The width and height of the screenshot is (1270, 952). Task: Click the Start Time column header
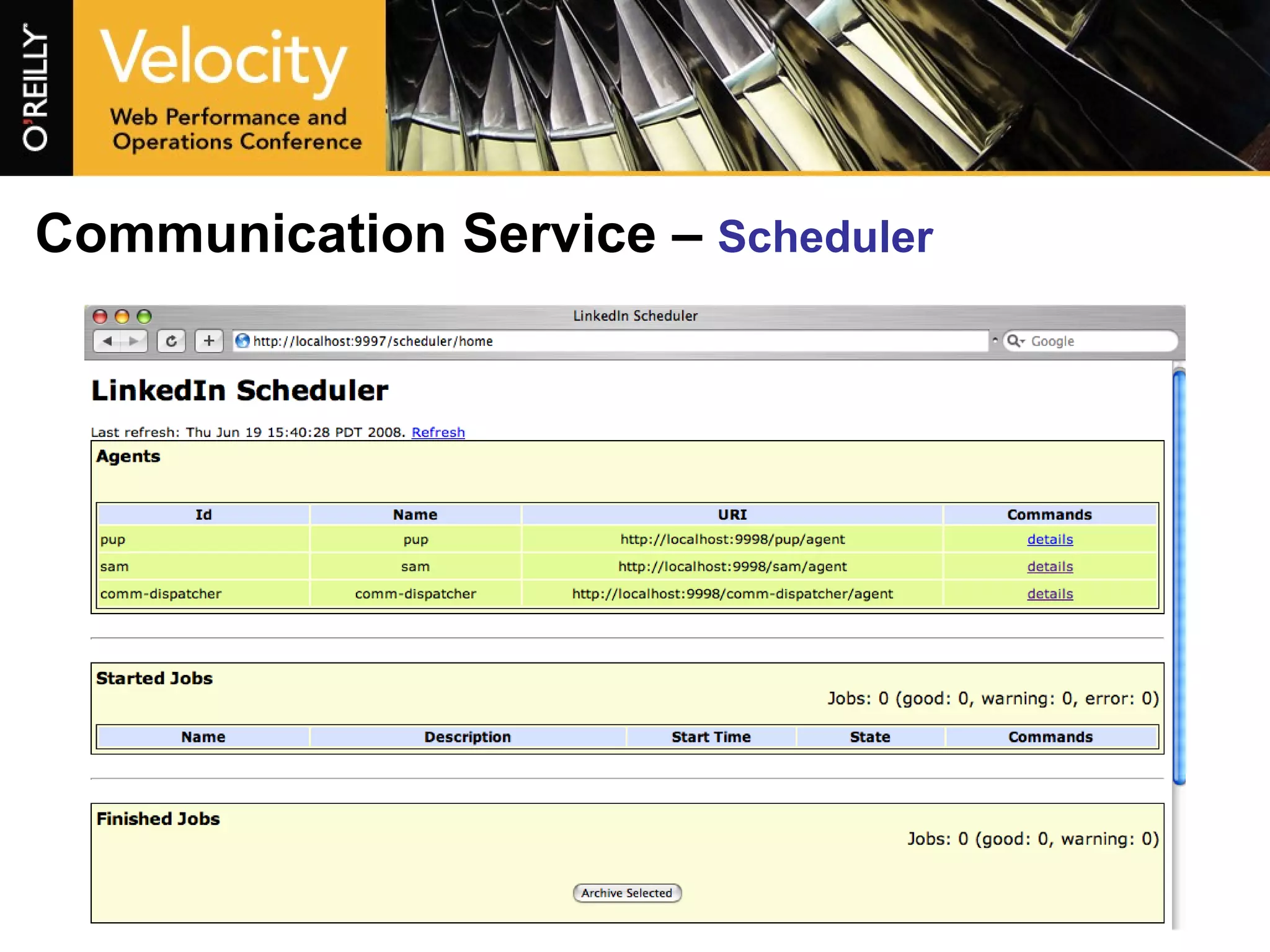tap(711, 737)
